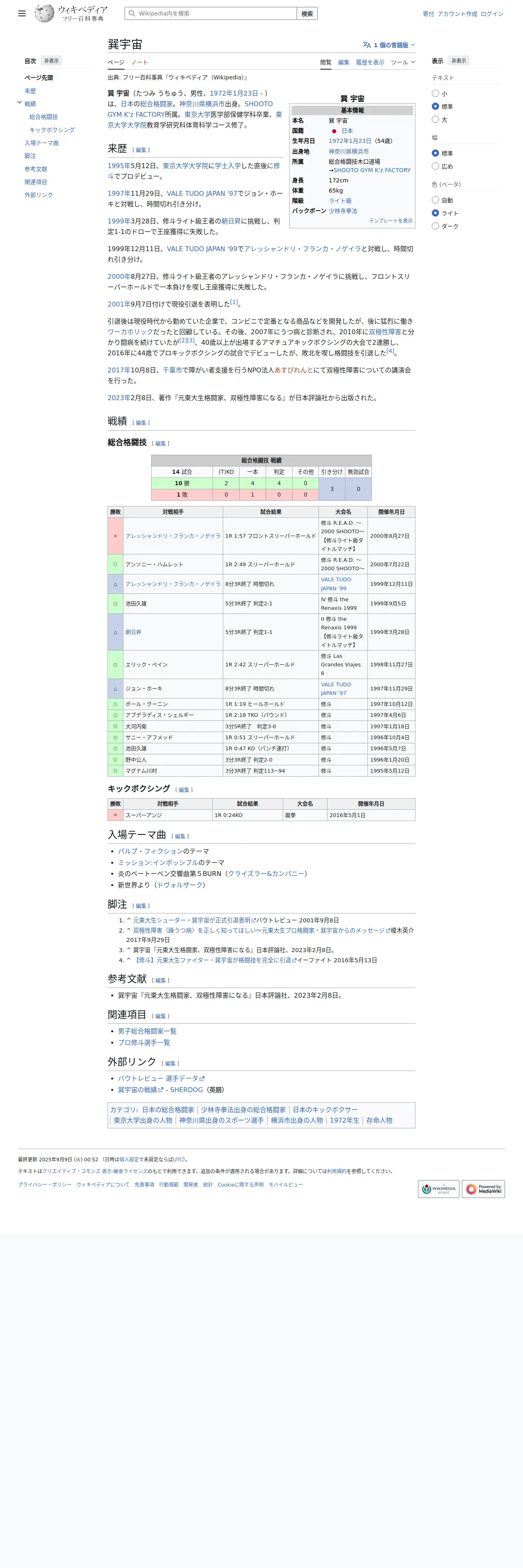This screenshot has height=1568, width=523.
Task: Open the ライト級 link in infobox
Action: click(340, 201)
